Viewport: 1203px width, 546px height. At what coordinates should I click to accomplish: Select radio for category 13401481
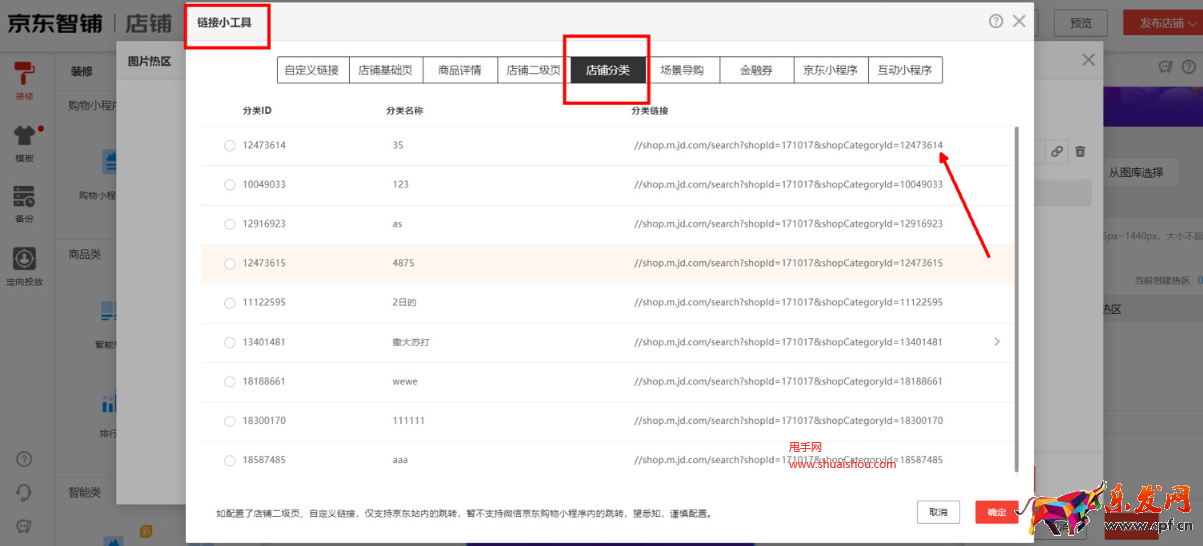(x=229, y=342)
